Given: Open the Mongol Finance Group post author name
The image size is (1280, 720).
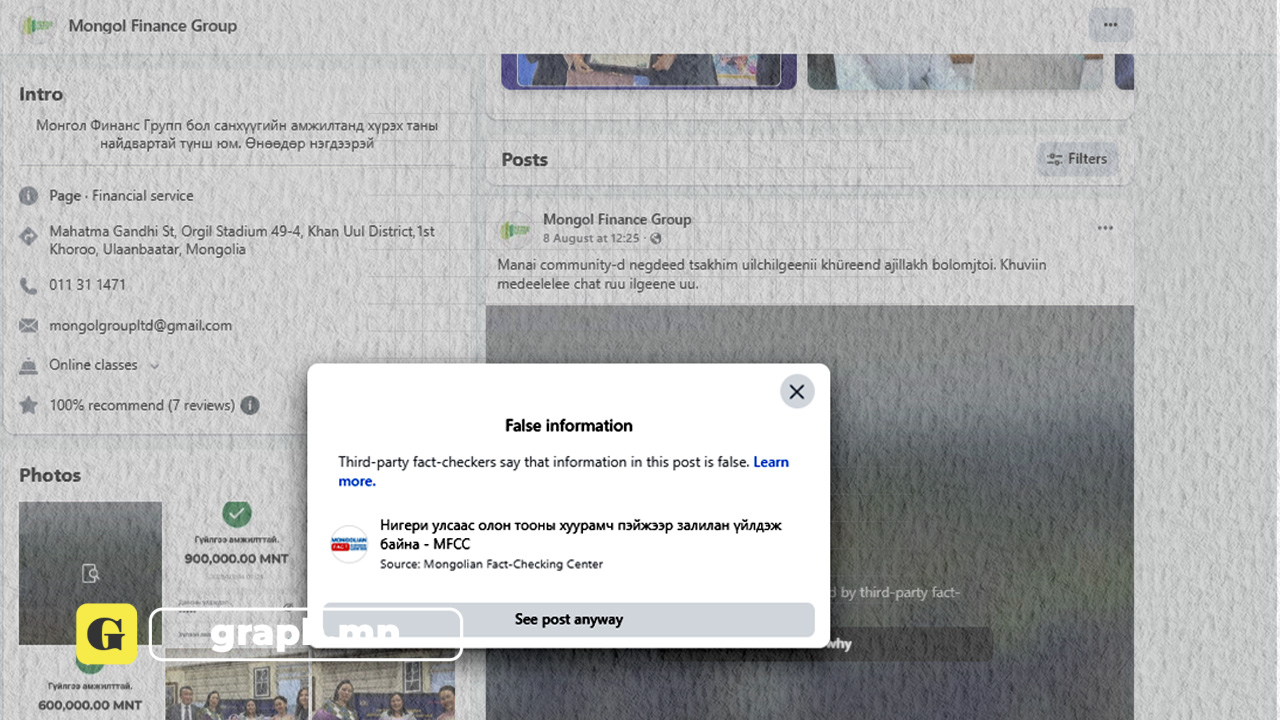Looking at the screenshot, I should point(616,219).
